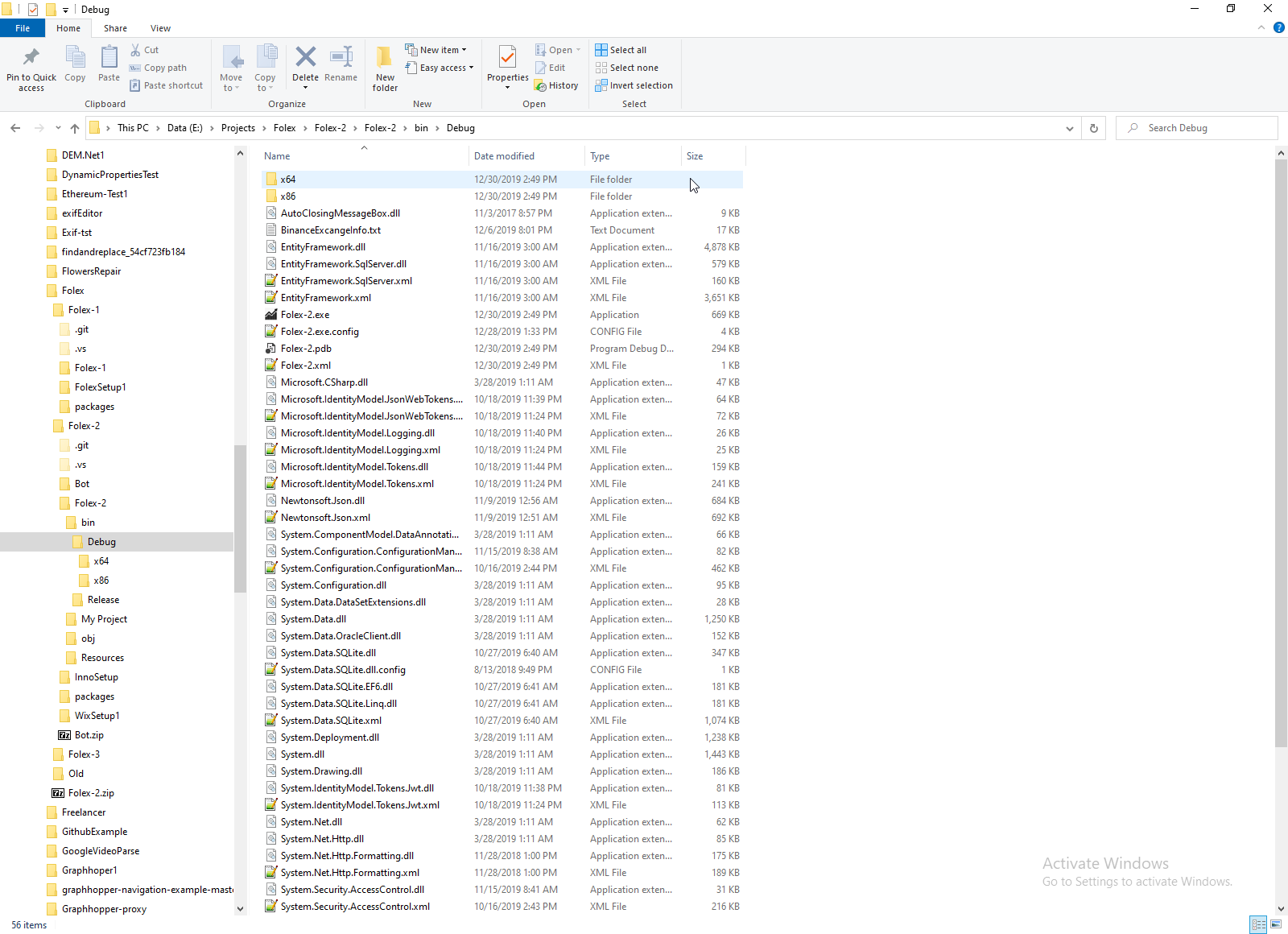The width and height of the screenshot is (1288, 934).
Task: Select the System.Data.SQLite.dll.config file
Action: 502,670
